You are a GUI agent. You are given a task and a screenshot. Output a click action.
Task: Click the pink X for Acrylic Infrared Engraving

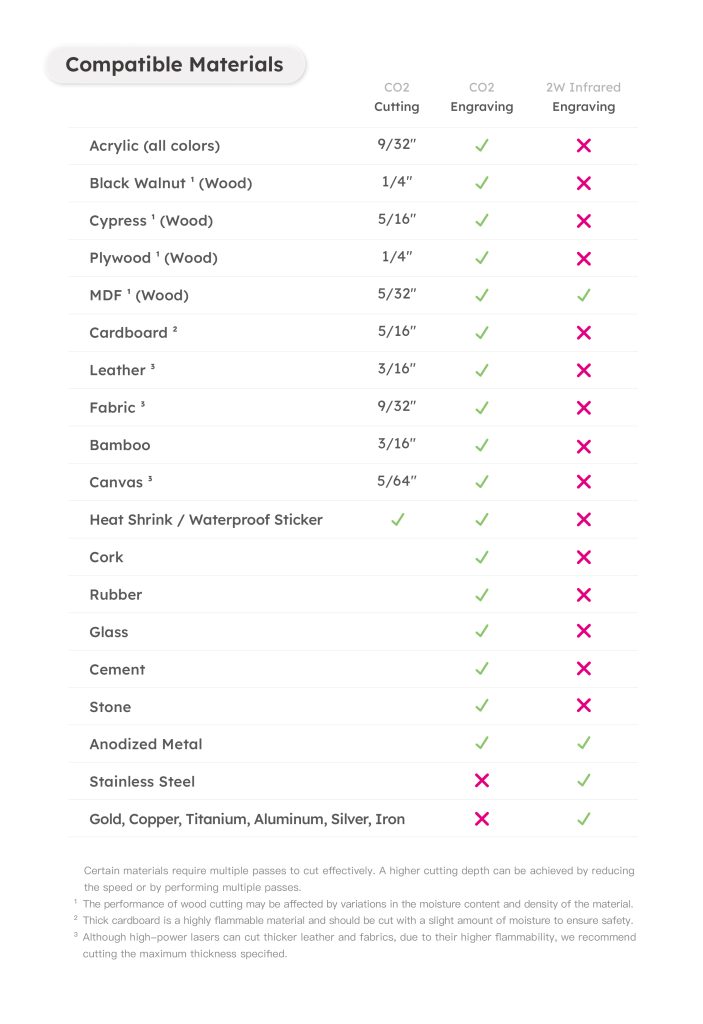click(x=583, y=145)
